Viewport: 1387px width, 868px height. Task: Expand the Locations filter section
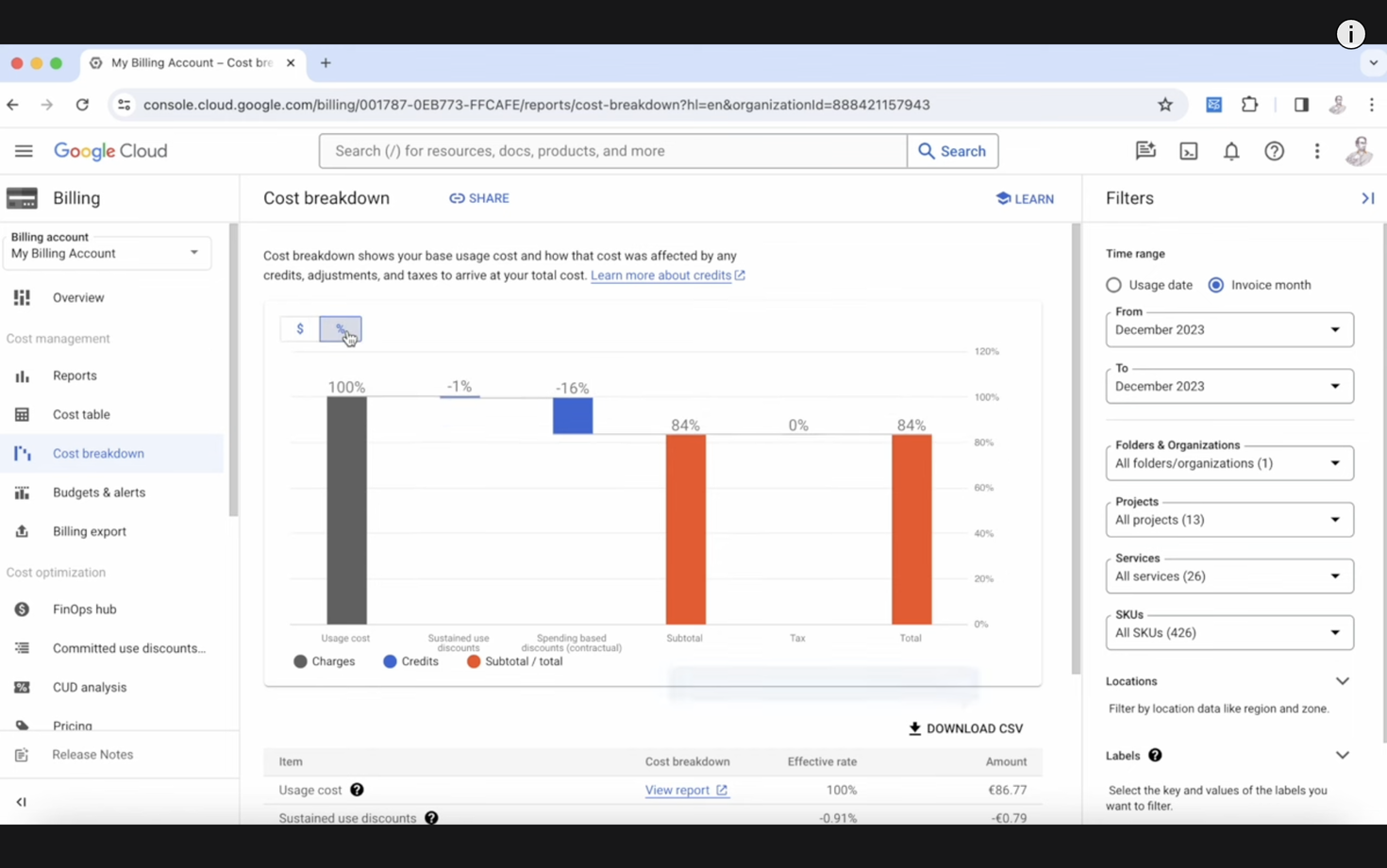click(x=1342, y=681)
